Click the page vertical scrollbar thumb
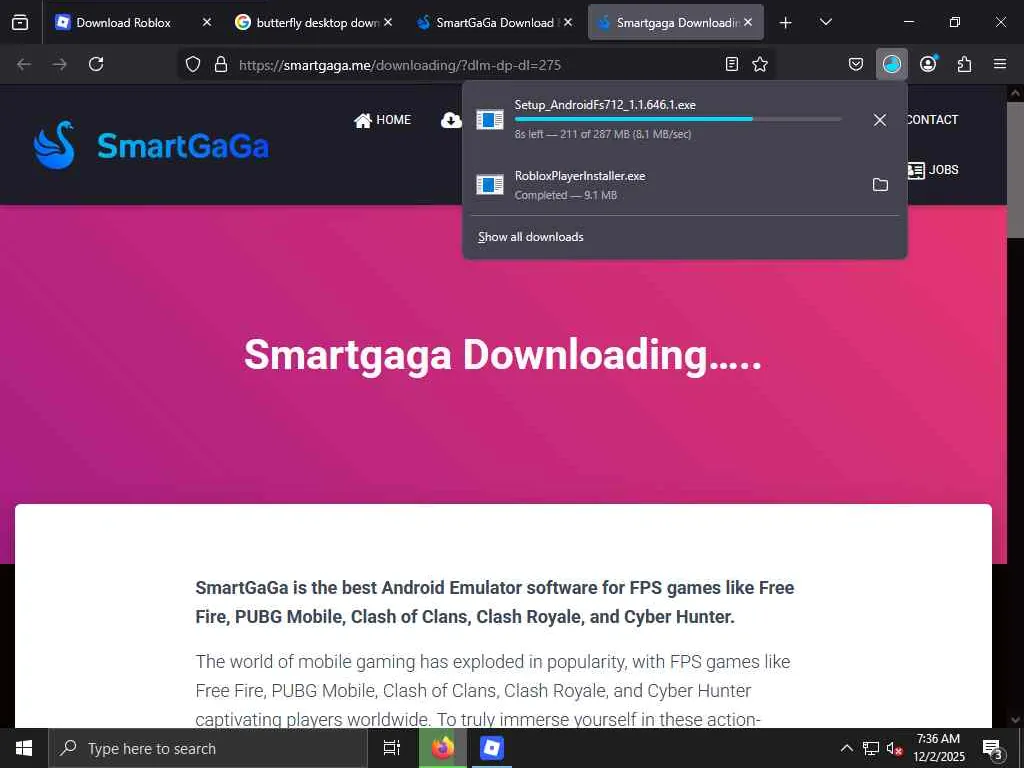Screen dimensions: 1024x768 [x=1015, y=170]
